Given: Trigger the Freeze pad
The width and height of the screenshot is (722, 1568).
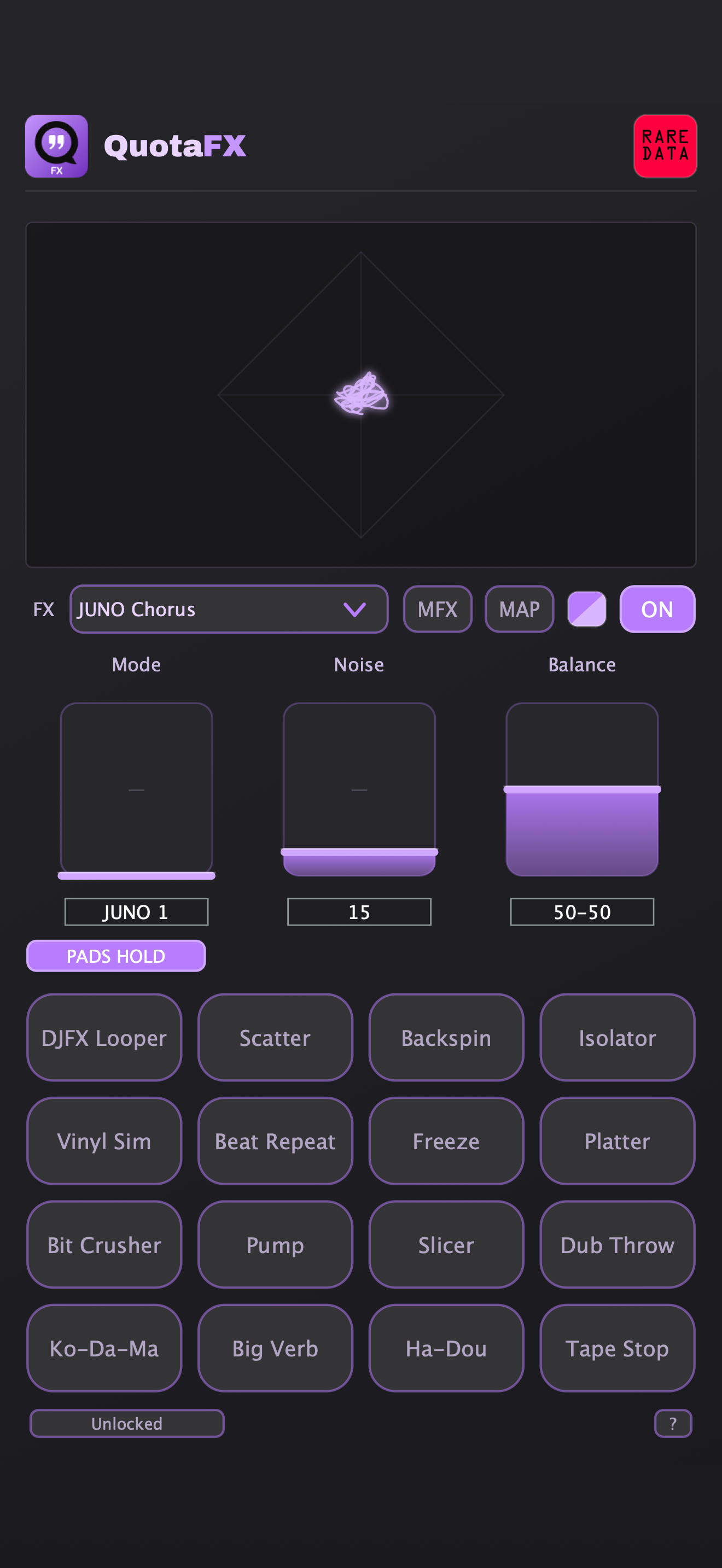Looking at the screenshot, I should pyautogui.click(x=446, y=1142).
